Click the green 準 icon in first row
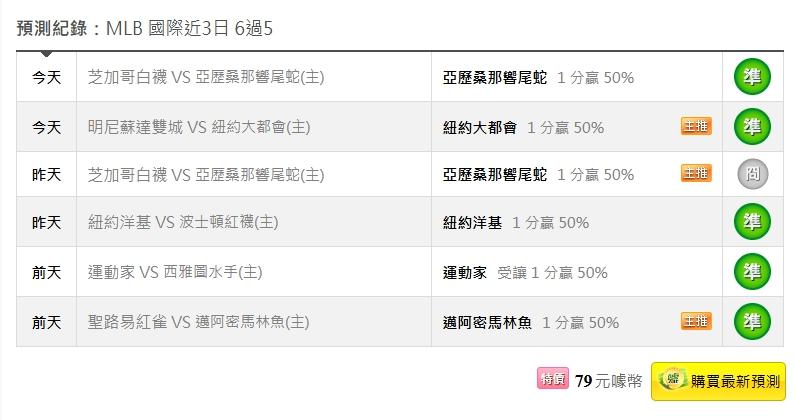795x420 pixels. tap(752, 77)
